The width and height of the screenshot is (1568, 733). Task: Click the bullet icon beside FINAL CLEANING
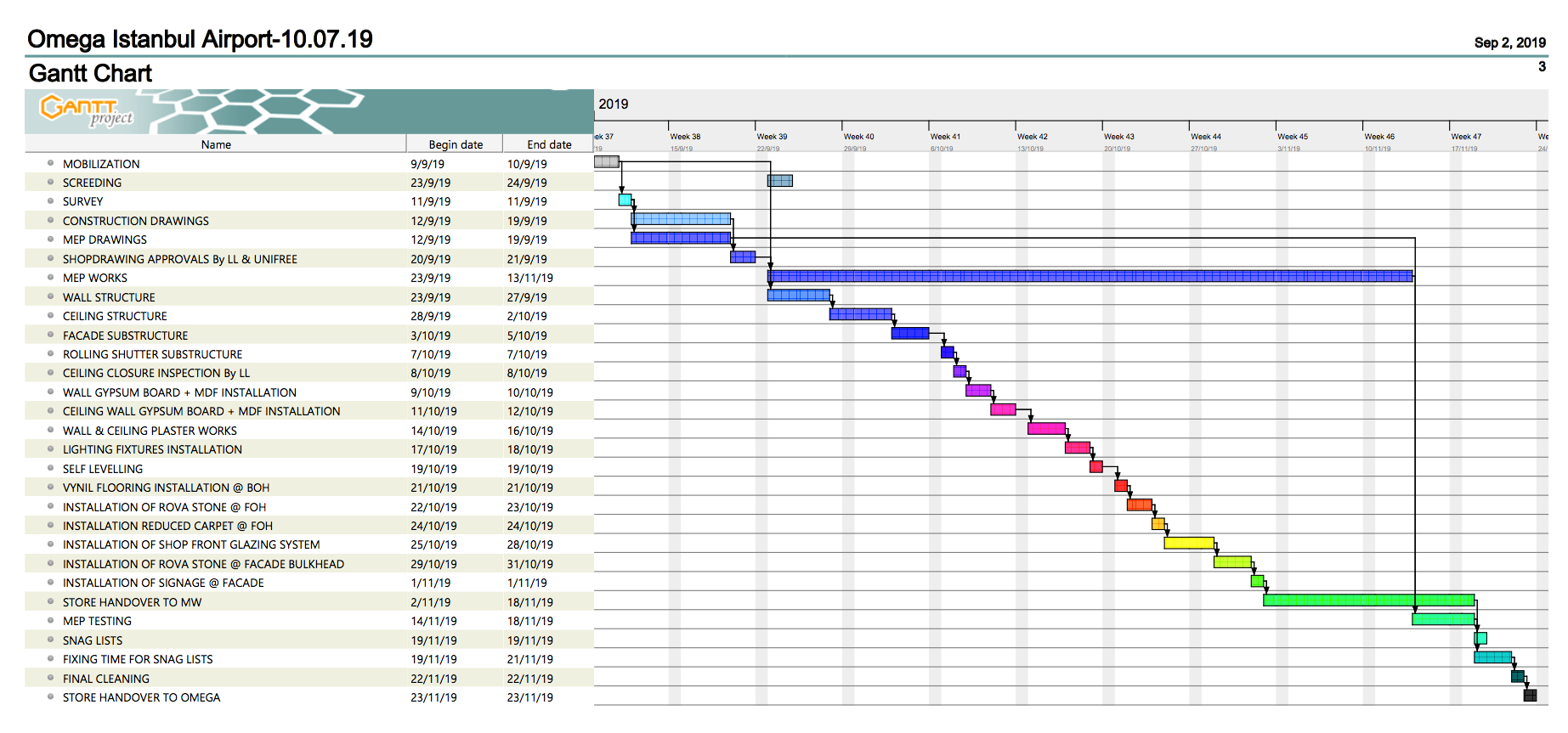click(x=50, y=678)
